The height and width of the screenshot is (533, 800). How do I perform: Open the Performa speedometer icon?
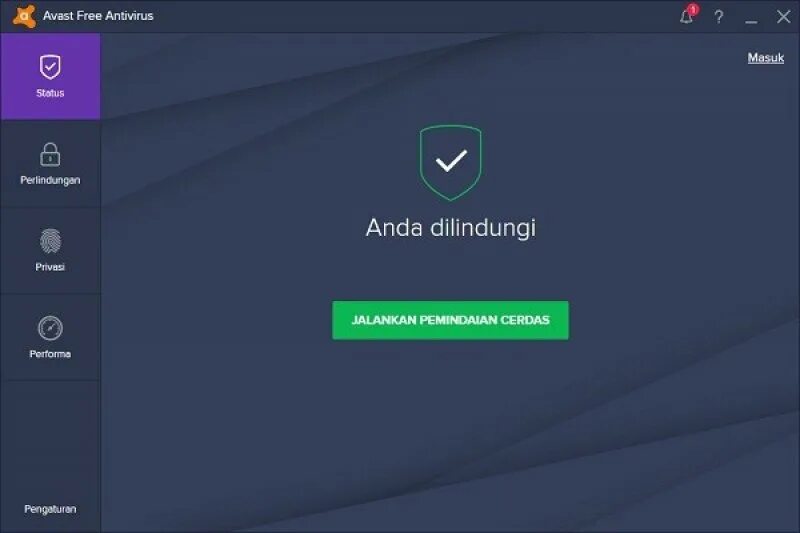point(50,328)
